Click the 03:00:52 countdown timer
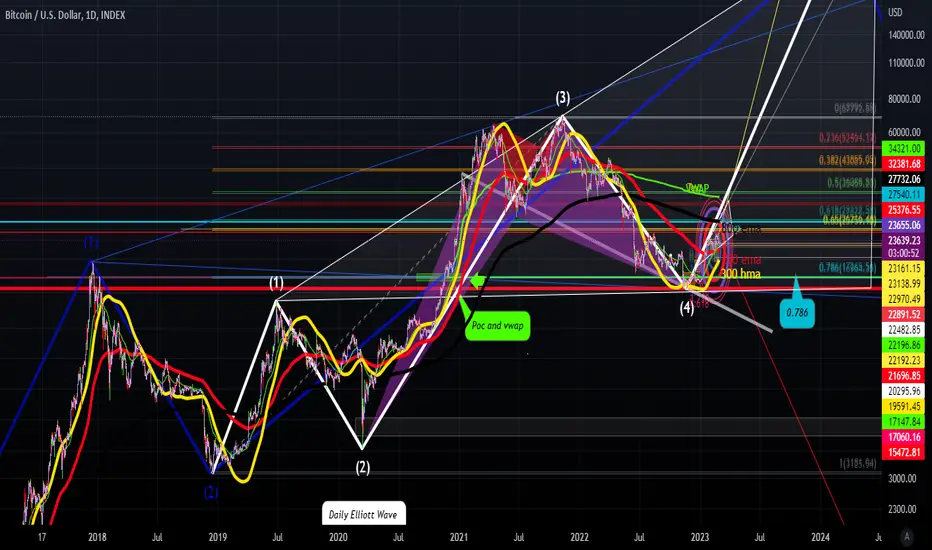 coord(903,253)
